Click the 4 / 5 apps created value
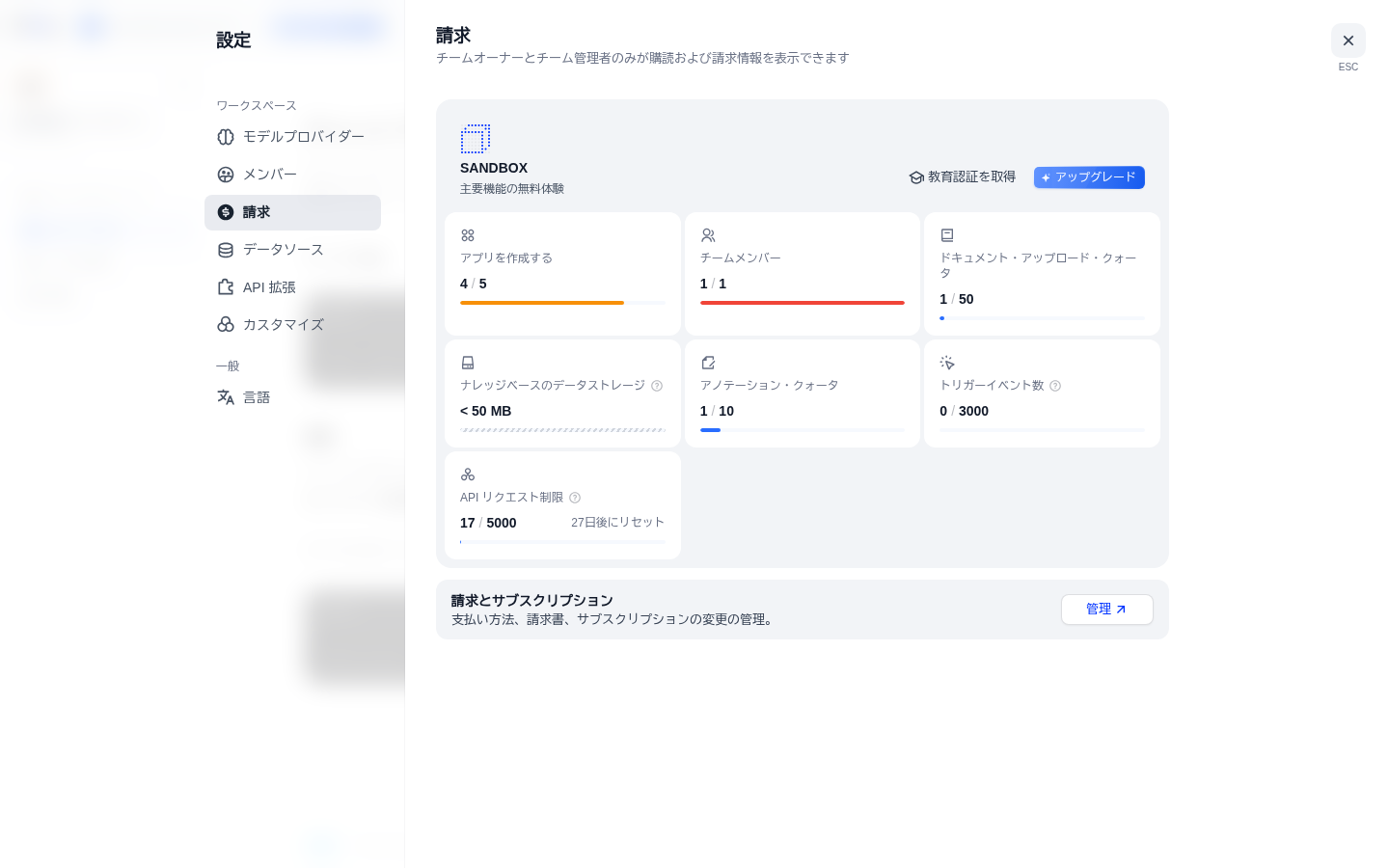 point(474,284)
